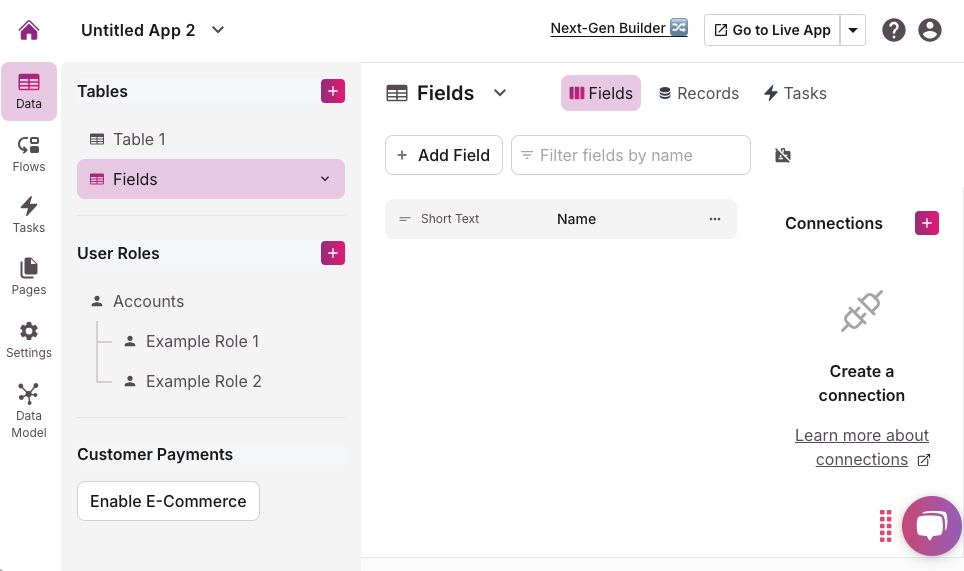Click the help question mark icon
The width and height of the screenshot is (964, 571).
(x=894, y=30)
